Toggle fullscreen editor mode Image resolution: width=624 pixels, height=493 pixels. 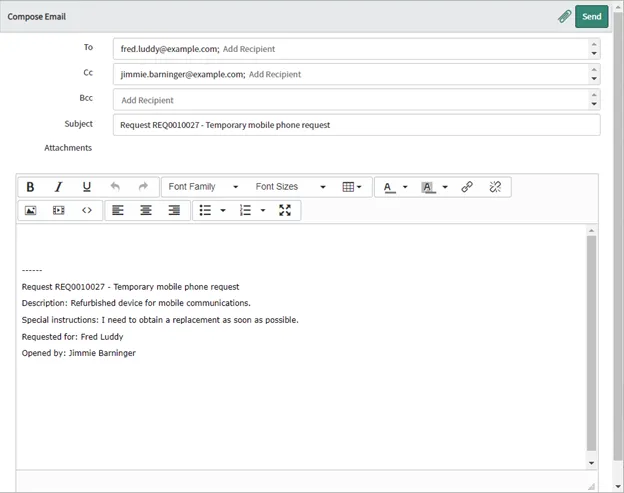point(285,210)
